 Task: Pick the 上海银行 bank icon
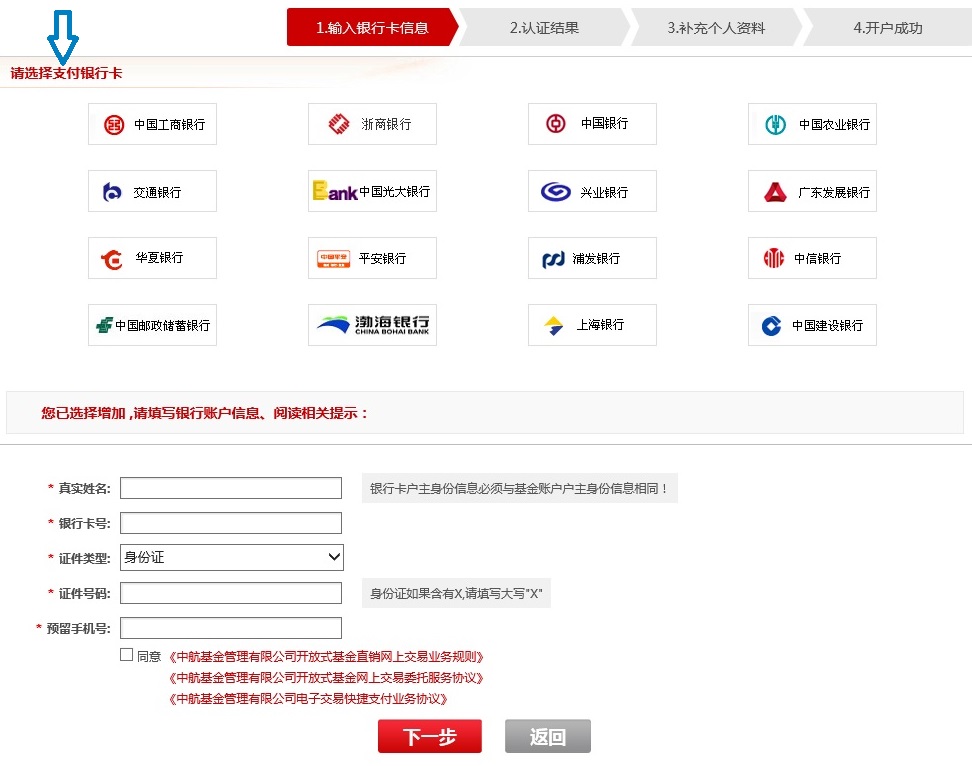[593, 325]
